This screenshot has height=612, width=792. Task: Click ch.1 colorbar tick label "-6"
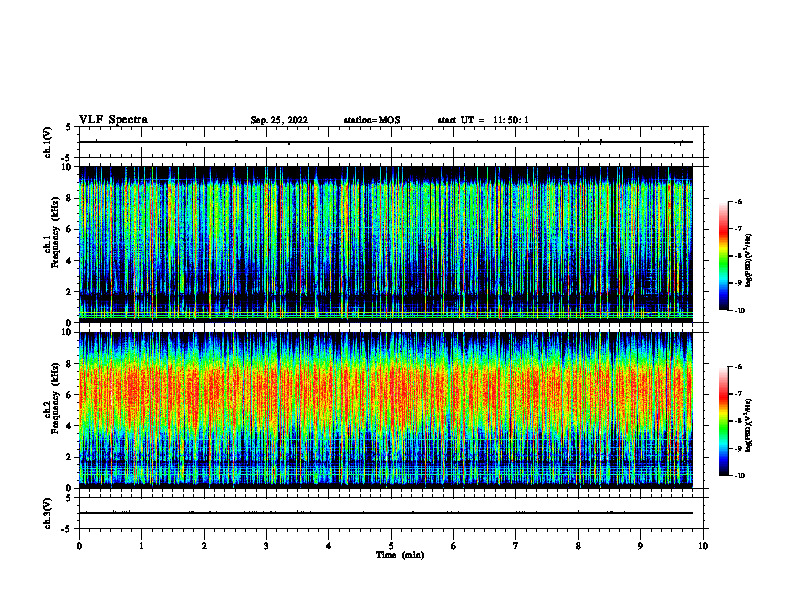click(x=738, y=201)
